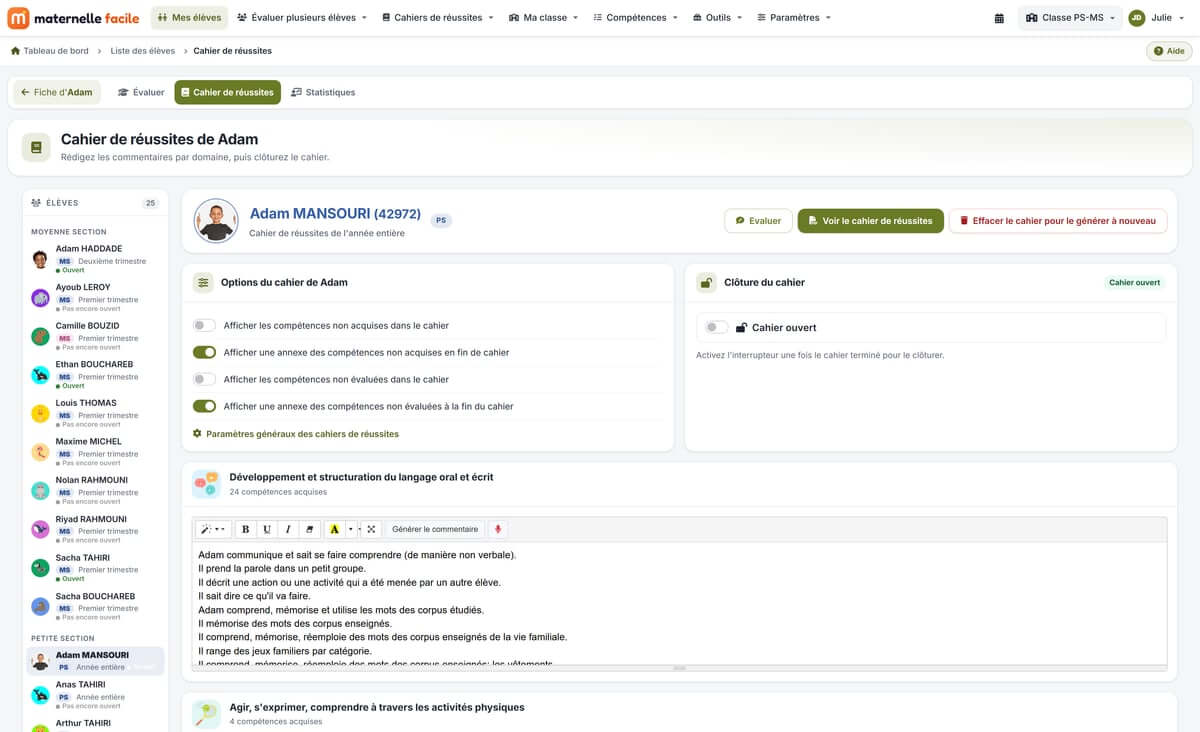The height and width of the screenshot is (732, 1200).
Task: Open the Classe PS-MS selector
Action: click(1070, 18)
